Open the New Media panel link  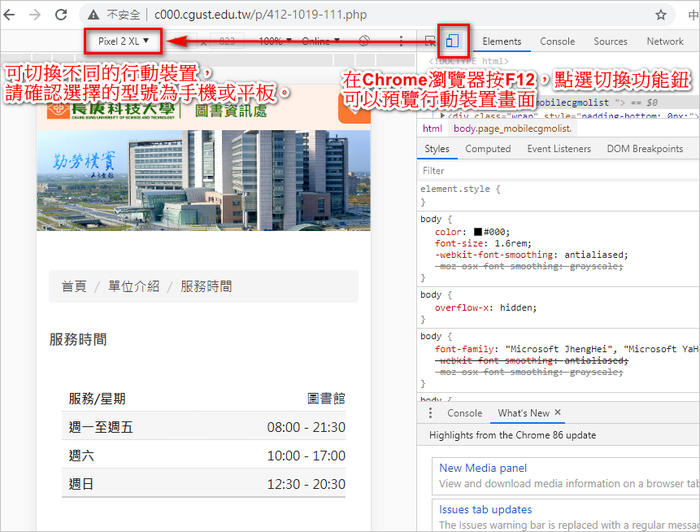pyautogui.click(x=483, y=468)
